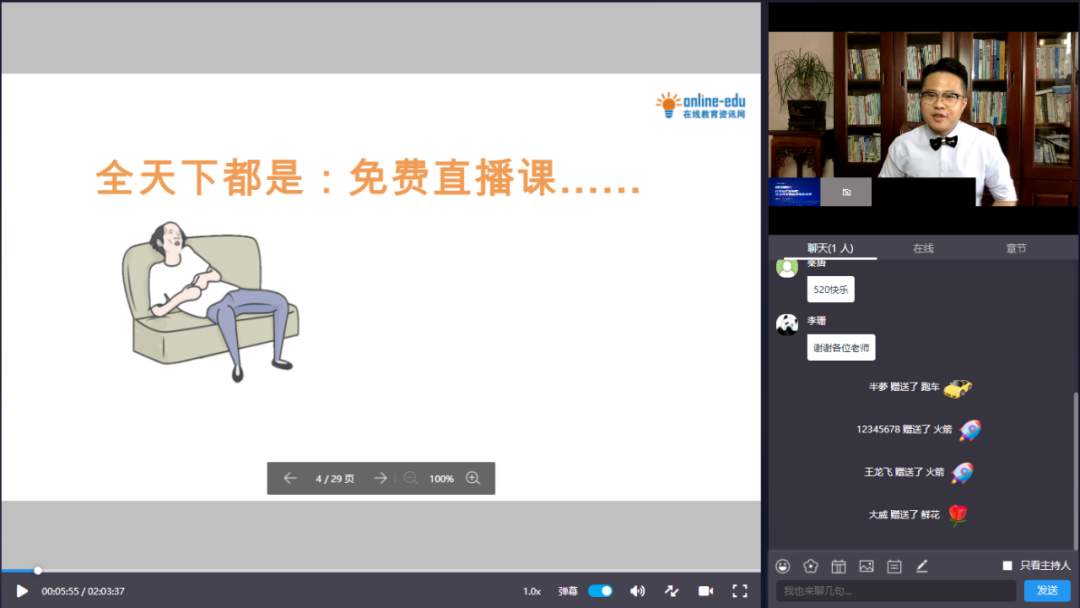This screenshot has width=1080, height=608.
Task: Select the 聊天 tab
Action: click(x=830, y=248)
